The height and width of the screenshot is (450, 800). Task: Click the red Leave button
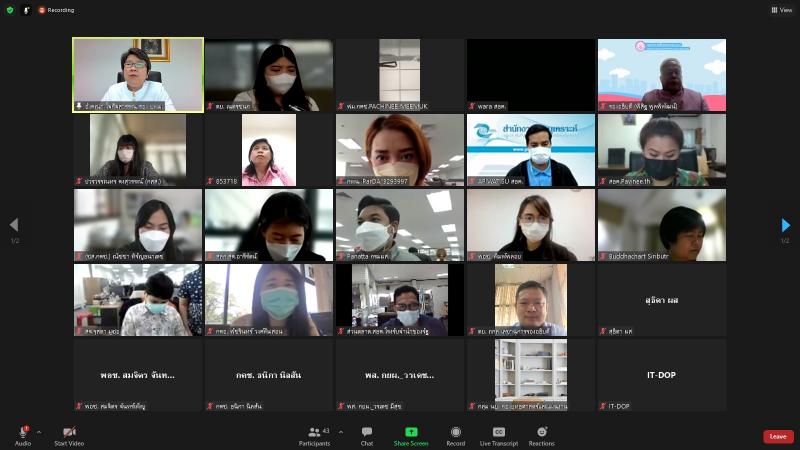tap(778, 437)
